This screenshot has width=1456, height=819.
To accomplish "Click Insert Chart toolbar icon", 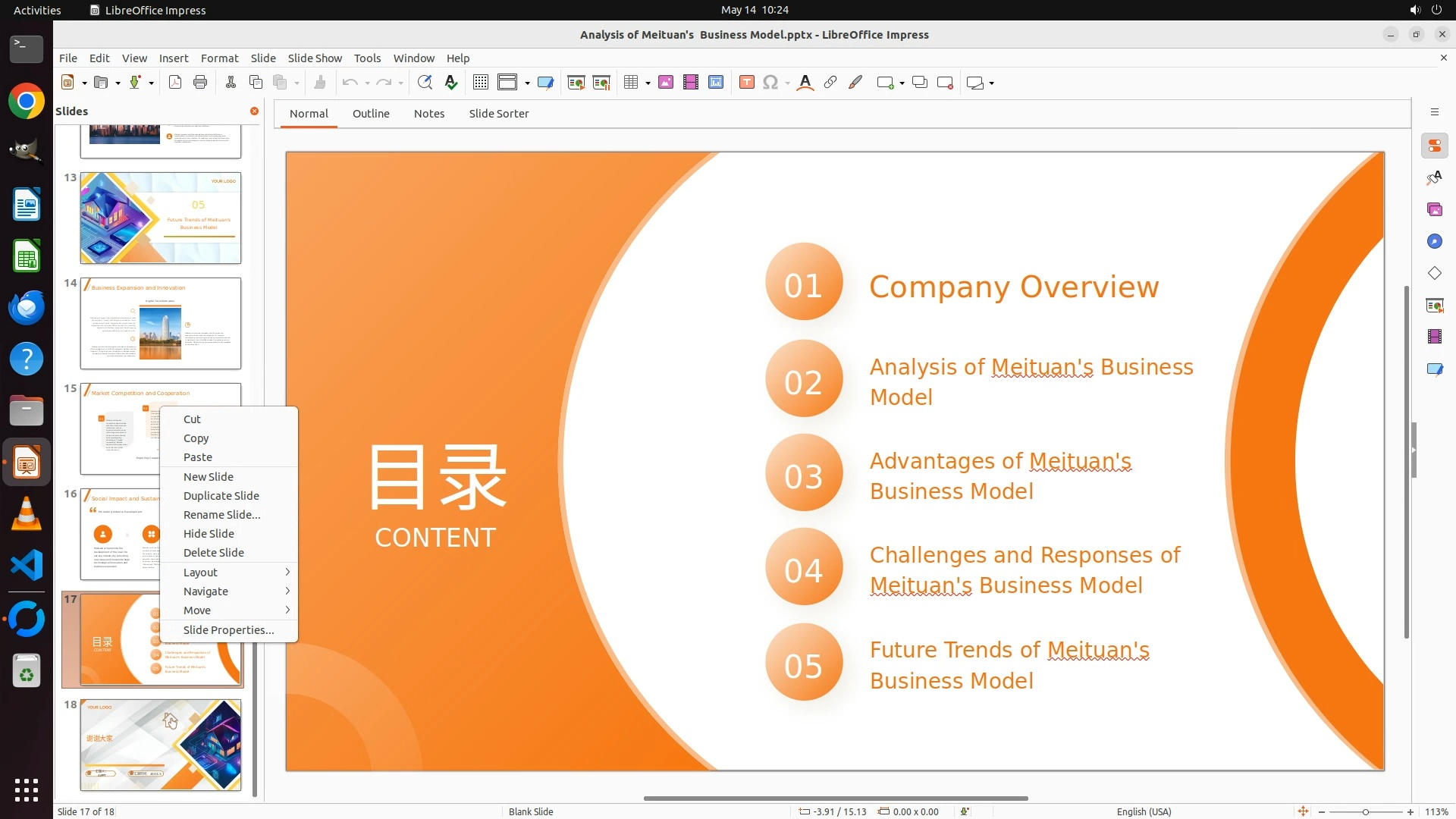I will click(x=716, y=83).
